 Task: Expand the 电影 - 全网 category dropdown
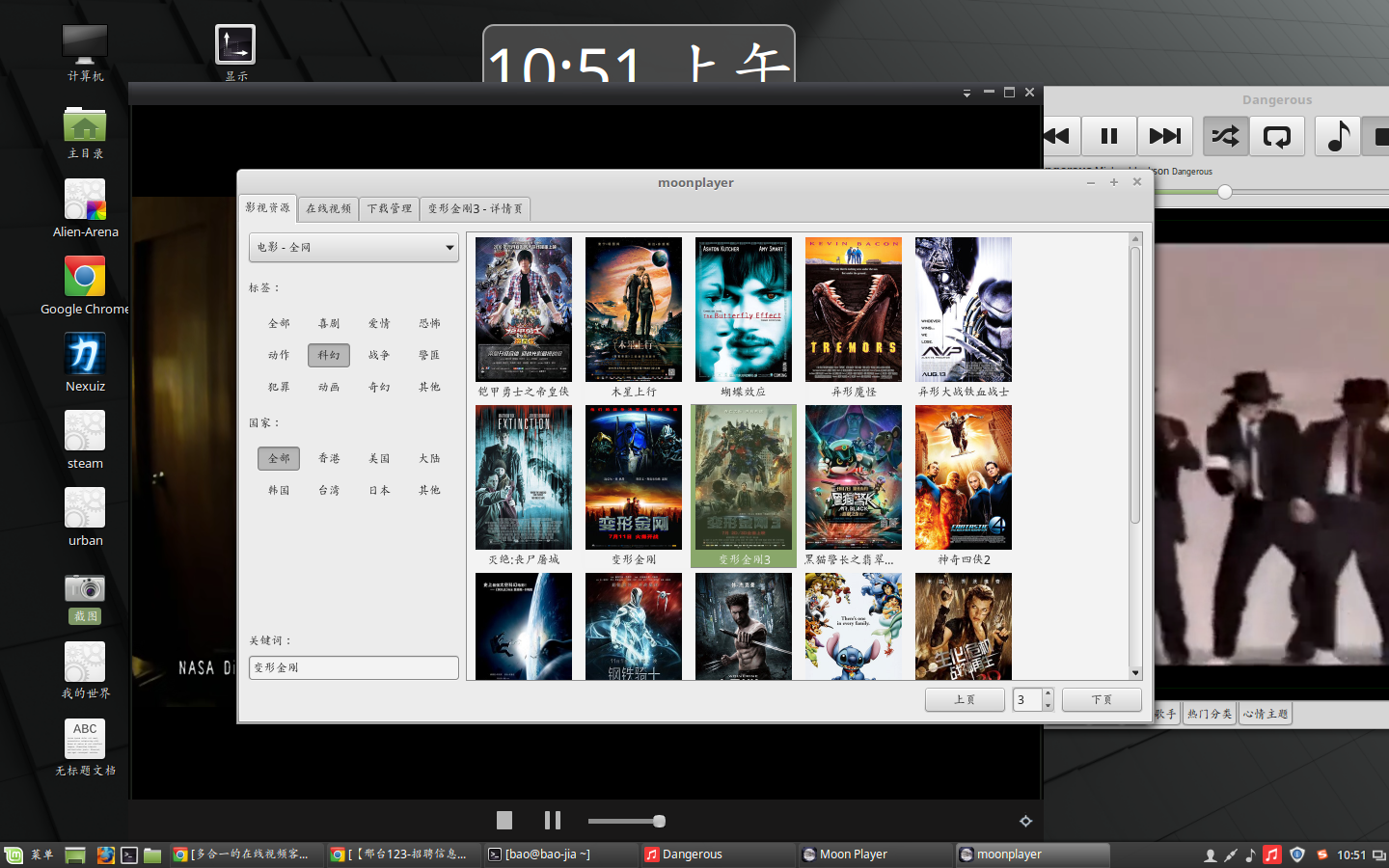tap(354, 248)
